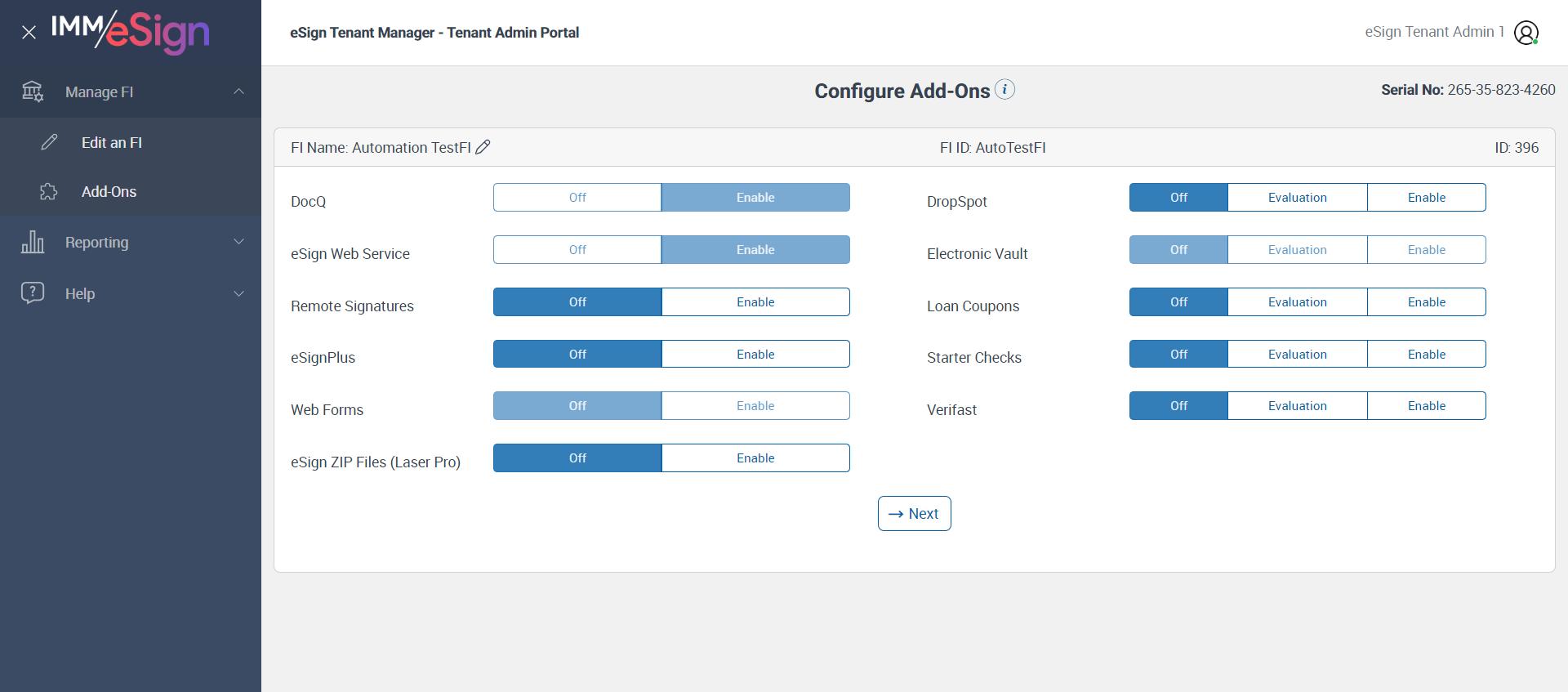The image size is (1568, 692).
Task: Open the Configure Add-Ons info icon
Action: [x=1005, y=90]
